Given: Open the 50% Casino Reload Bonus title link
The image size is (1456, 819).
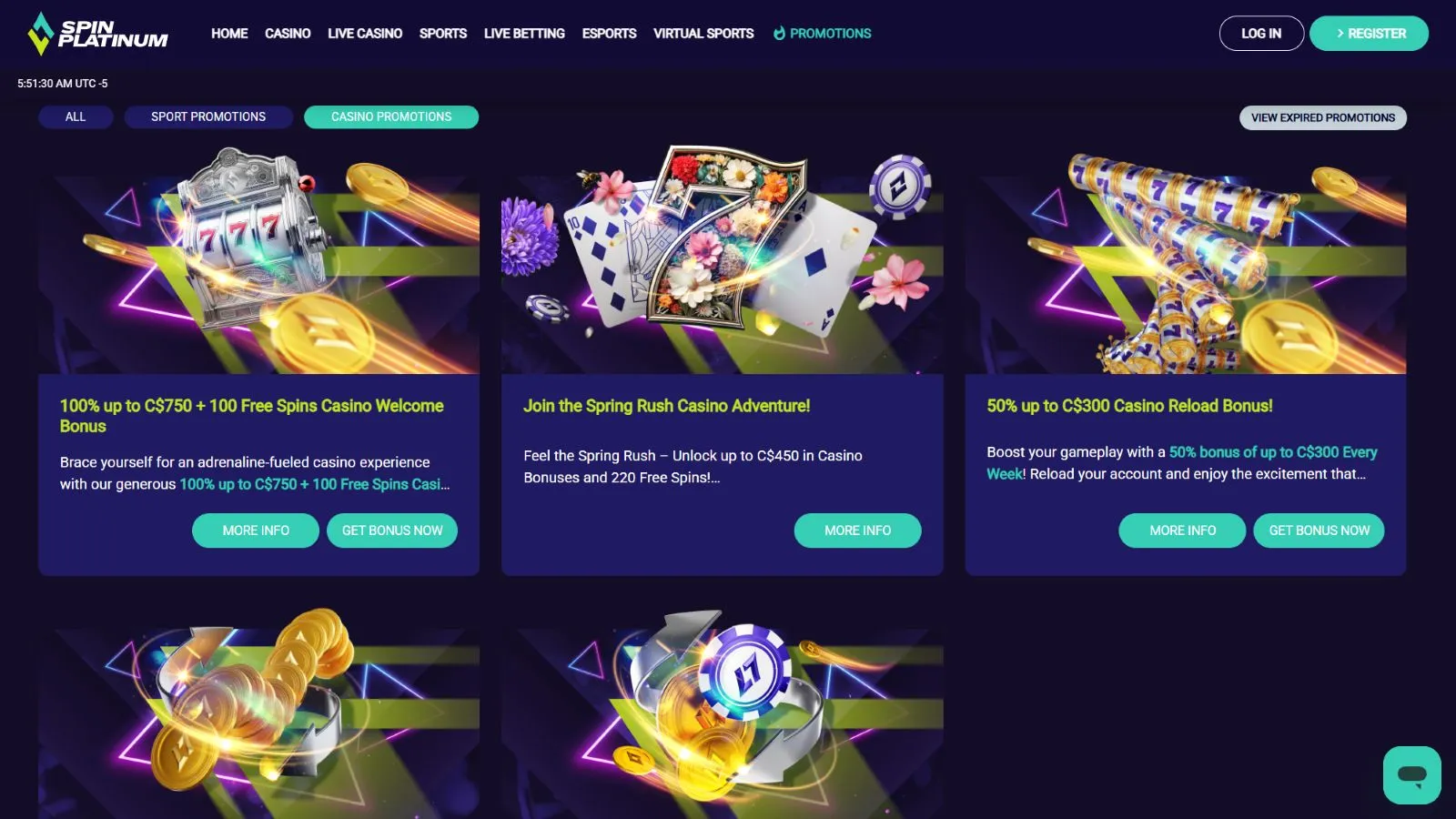Looking at the screenshot, I should [1129, 406].
